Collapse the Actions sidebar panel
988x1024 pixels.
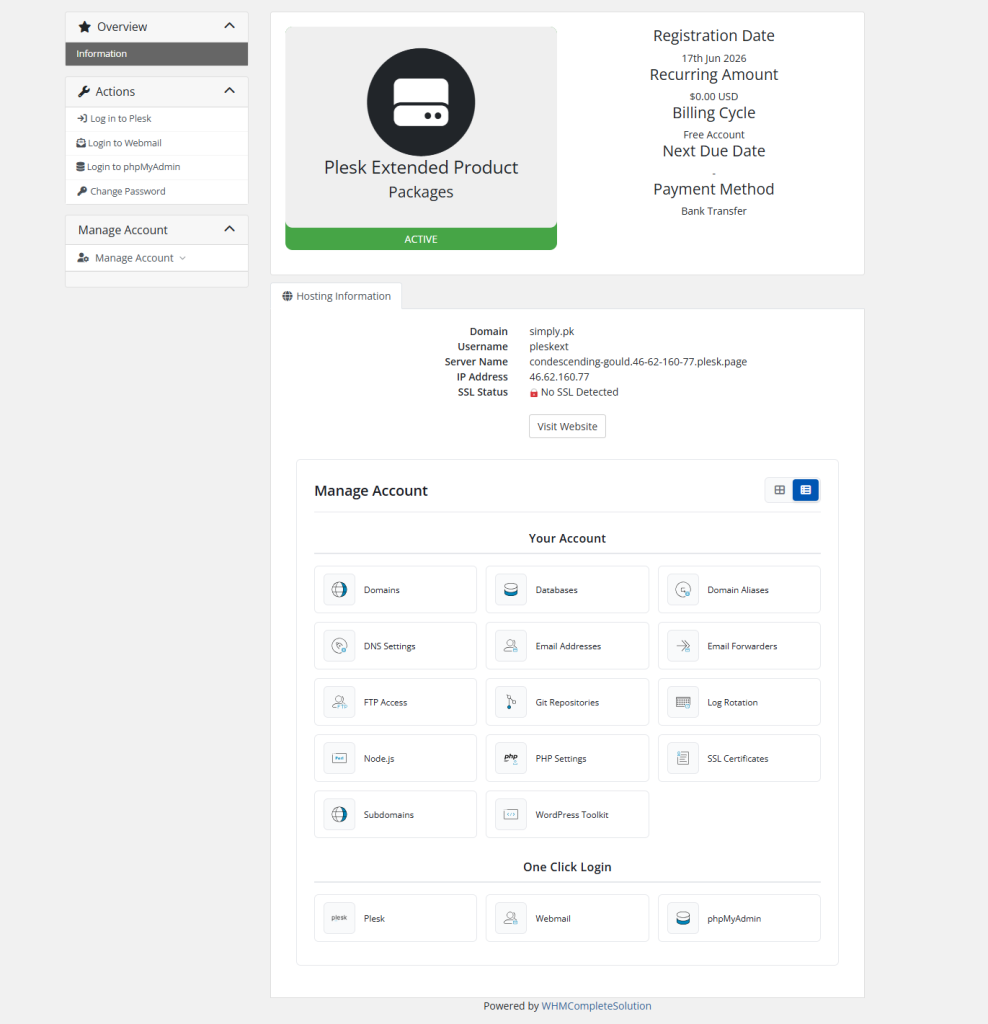click(x=229, y=91)
